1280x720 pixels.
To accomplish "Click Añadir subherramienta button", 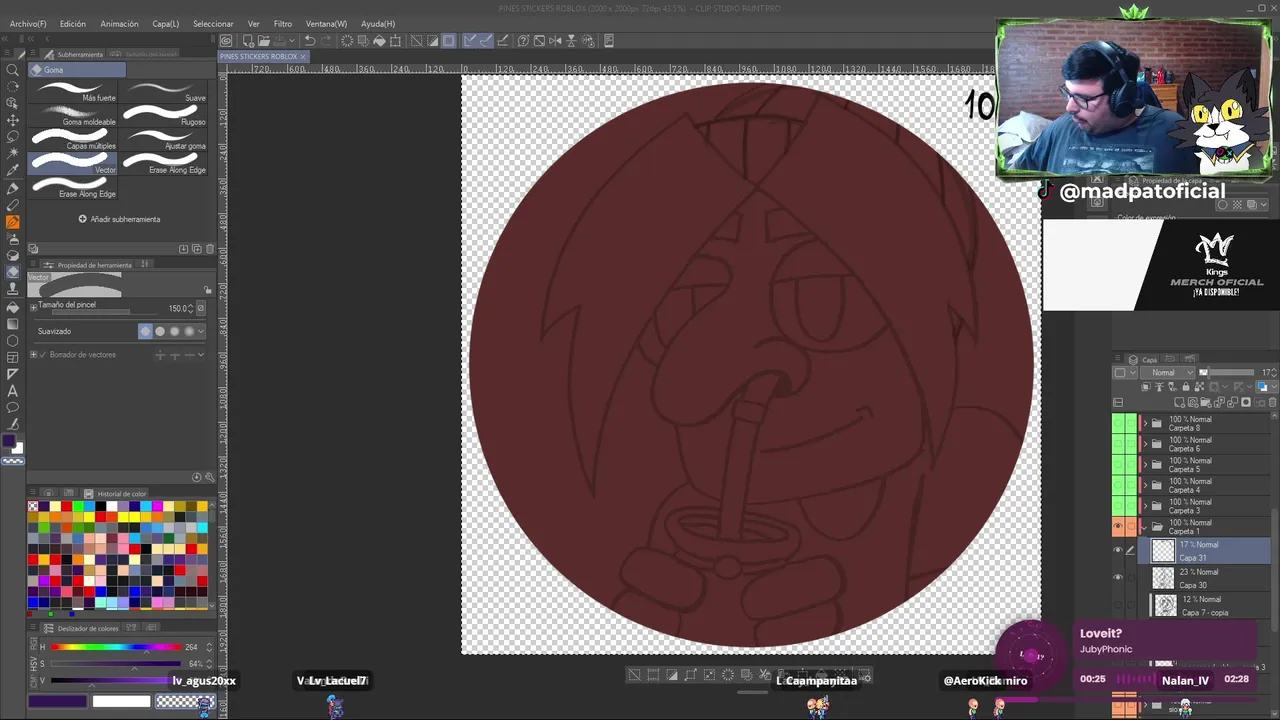I will pyautogui.click(x=119, y=219).
